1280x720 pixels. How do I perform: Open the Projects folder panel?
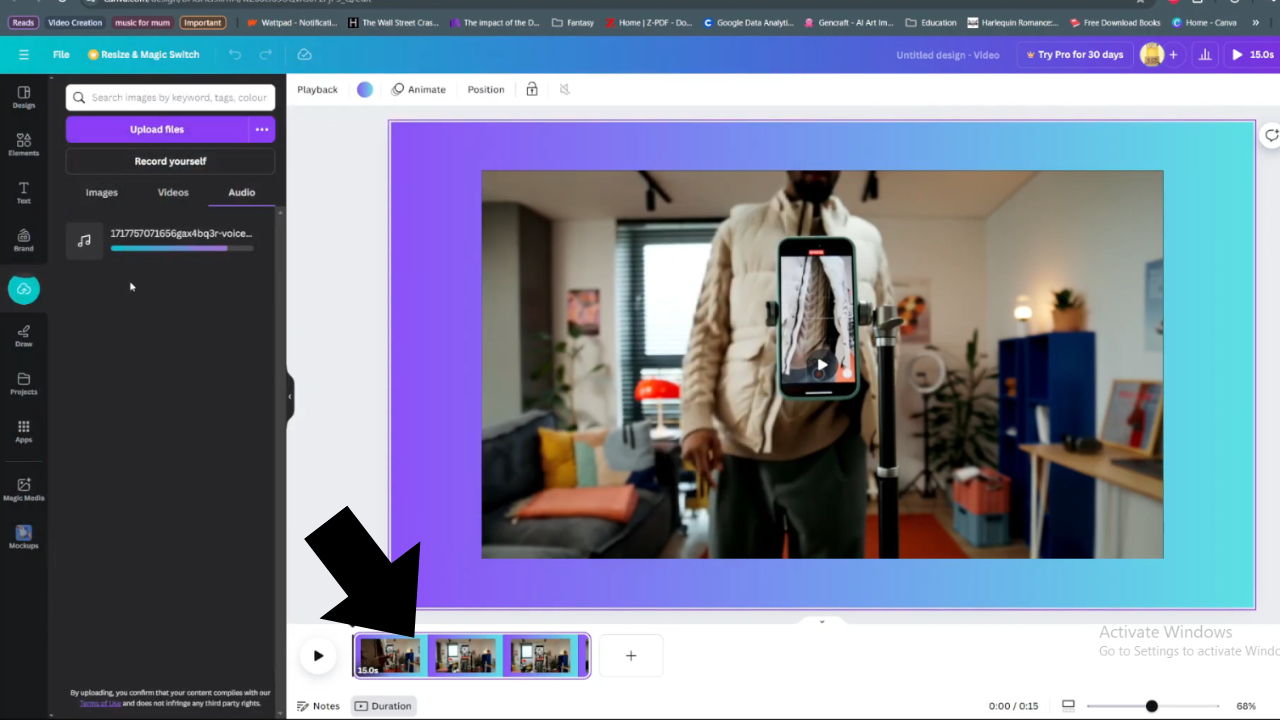click(24, 384)
